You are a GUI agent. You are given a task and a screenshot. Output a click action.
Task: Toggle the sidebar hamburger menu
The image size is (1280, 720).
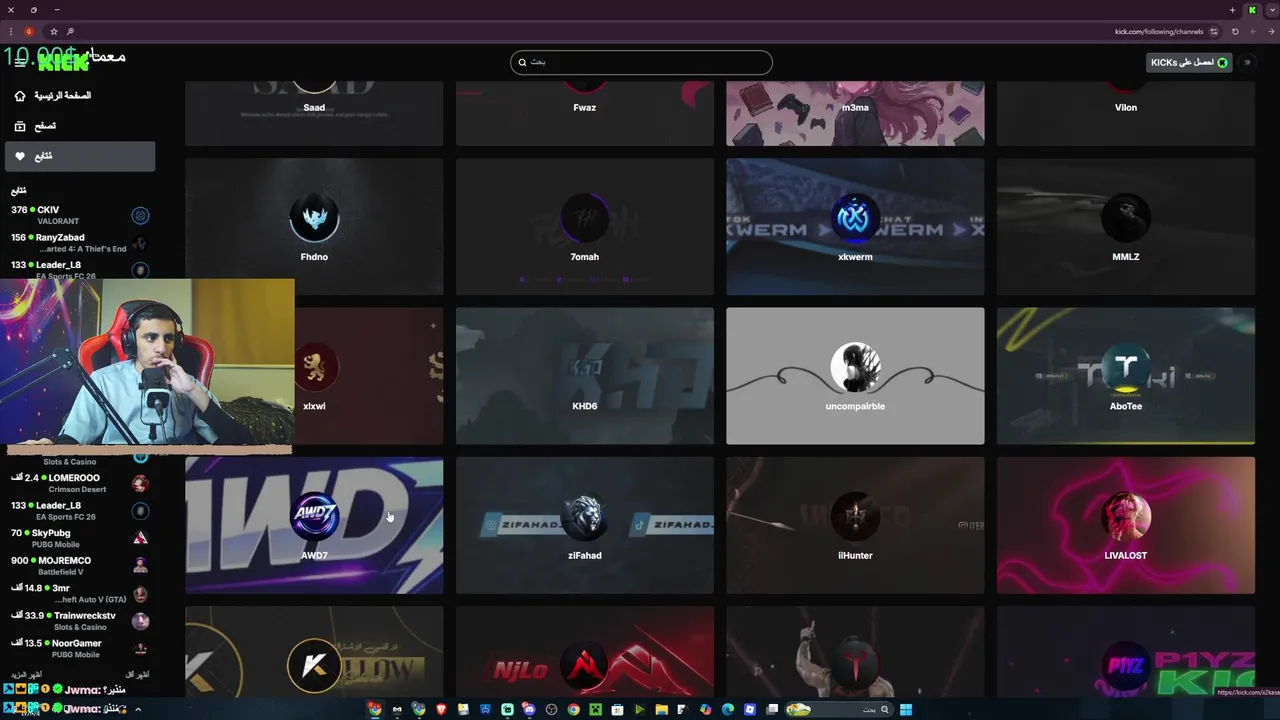[x=20, y=62]
